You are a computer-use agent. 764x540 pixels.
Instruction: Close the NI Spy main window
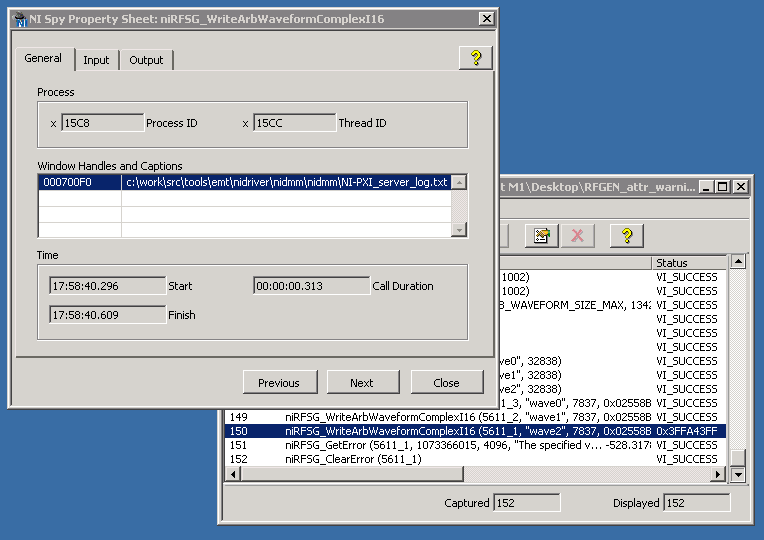pyautogui.click(x=741, y=187)
